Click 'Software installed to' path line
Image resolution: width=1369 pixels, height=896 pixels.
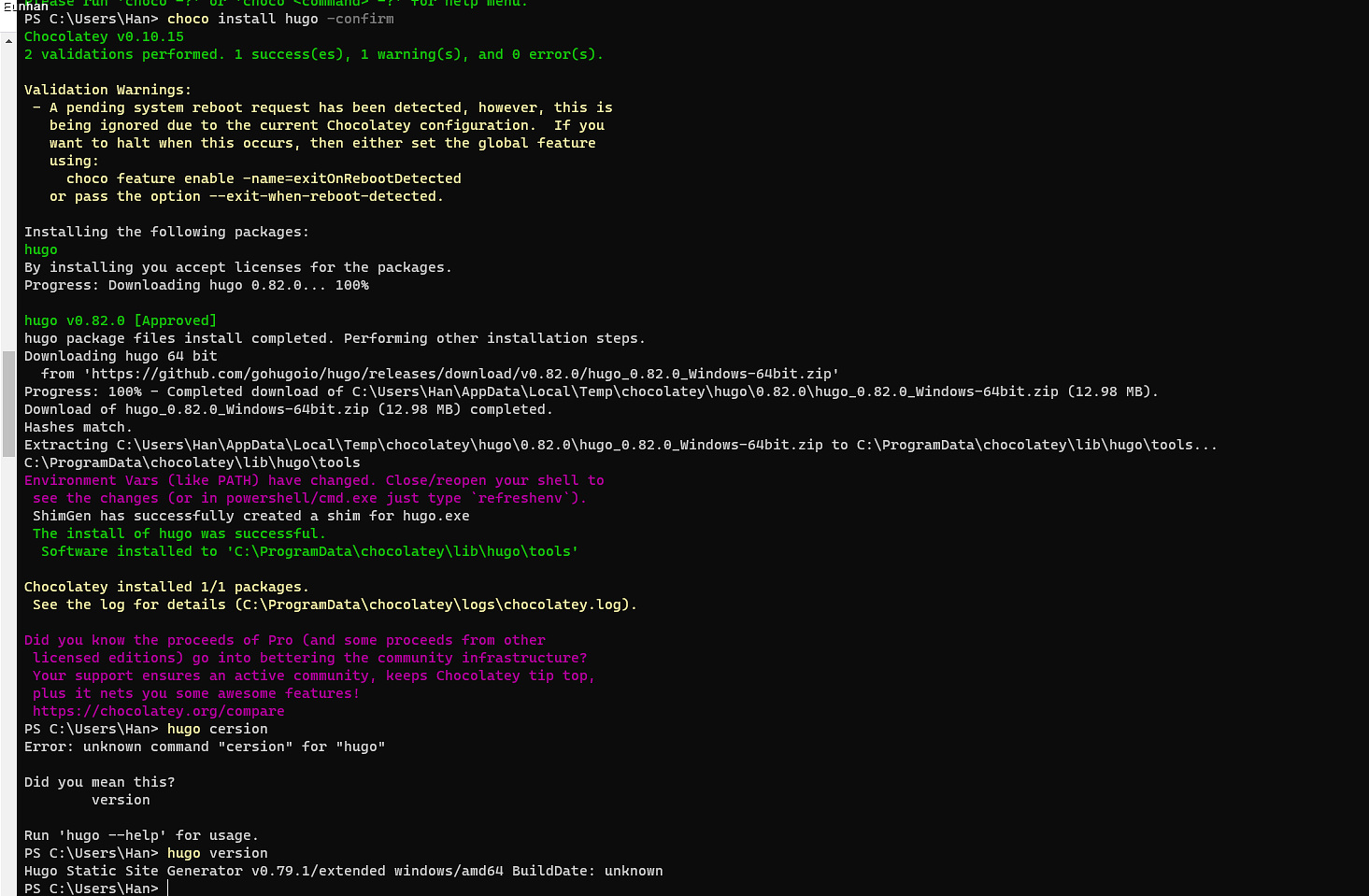click(x=309, y=551)
